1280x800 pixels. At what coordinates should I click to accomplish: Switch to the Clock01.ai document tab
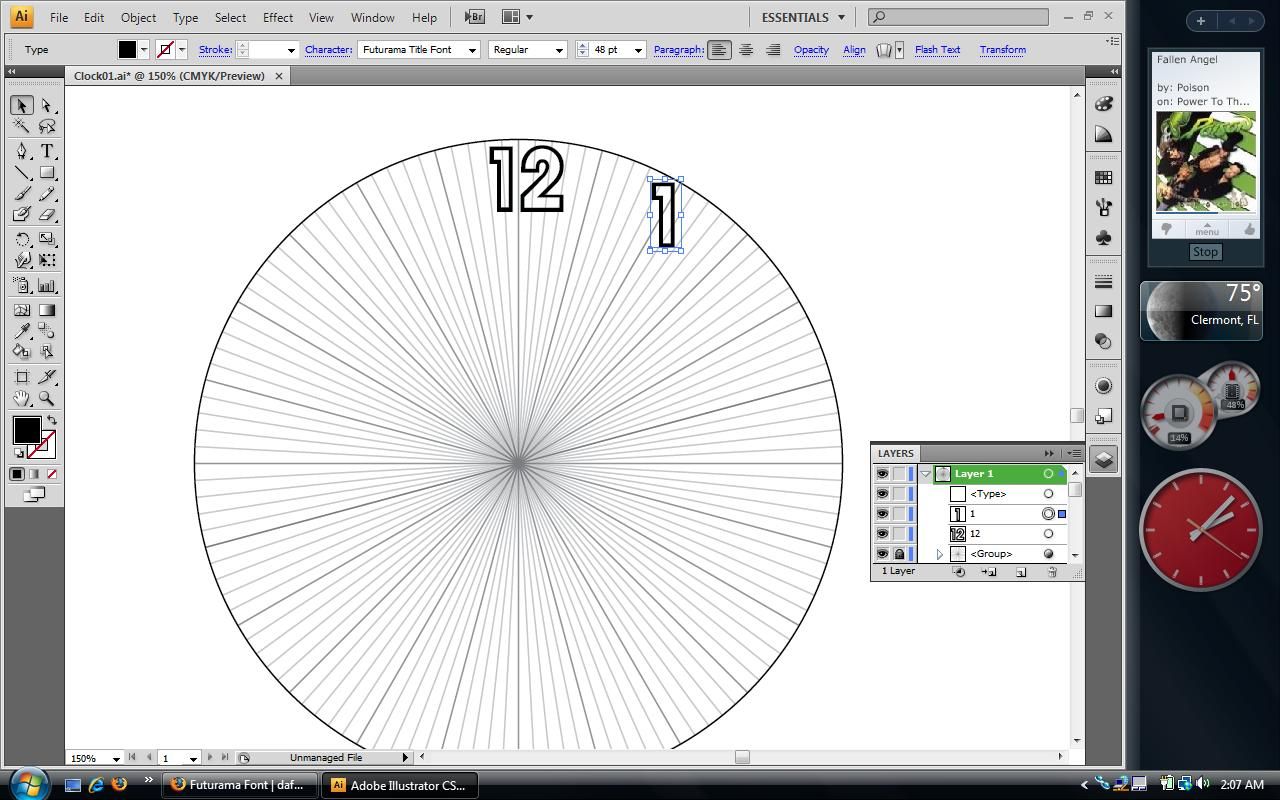[170, 75]
